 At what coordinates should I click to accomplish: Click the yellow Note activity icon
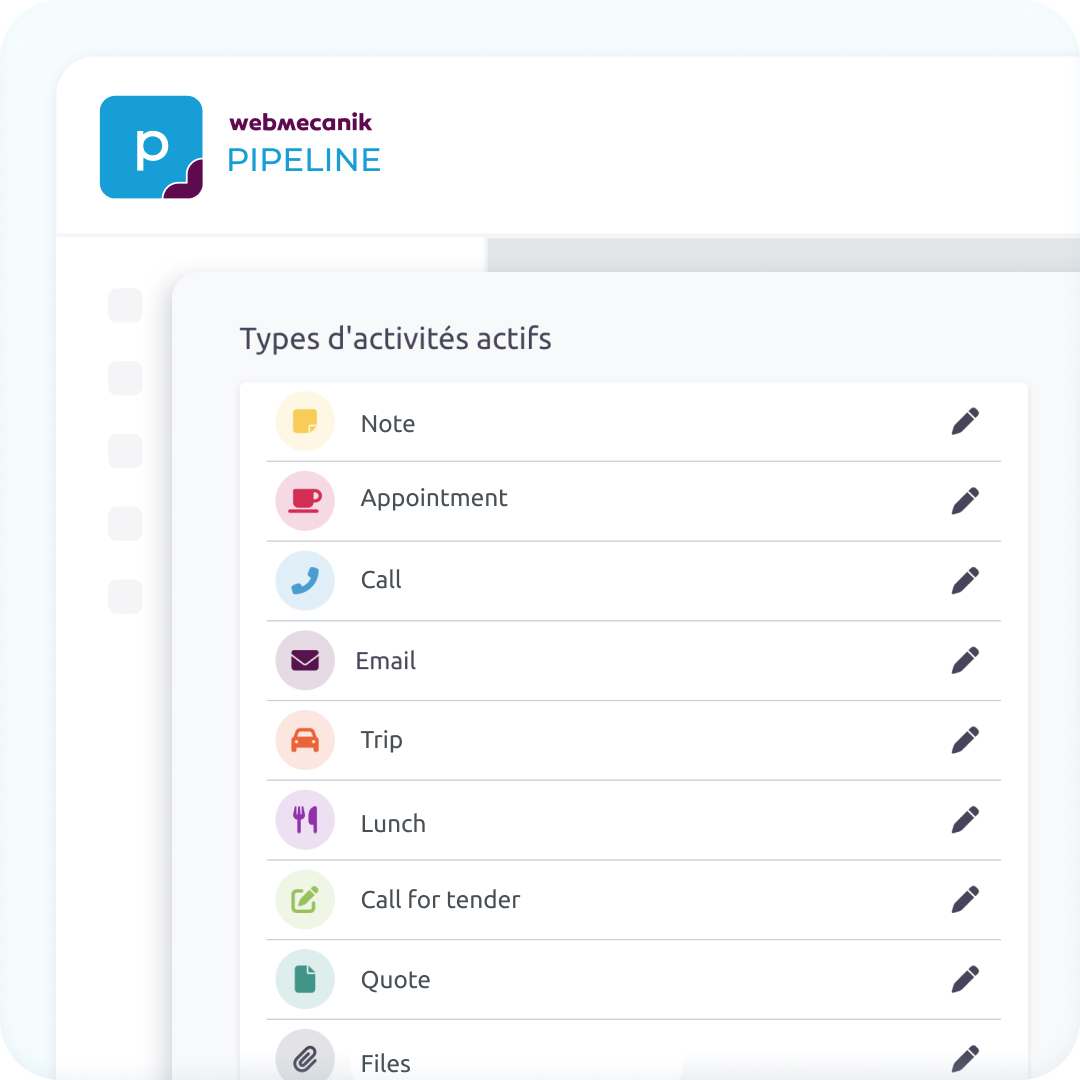point(305,422)
